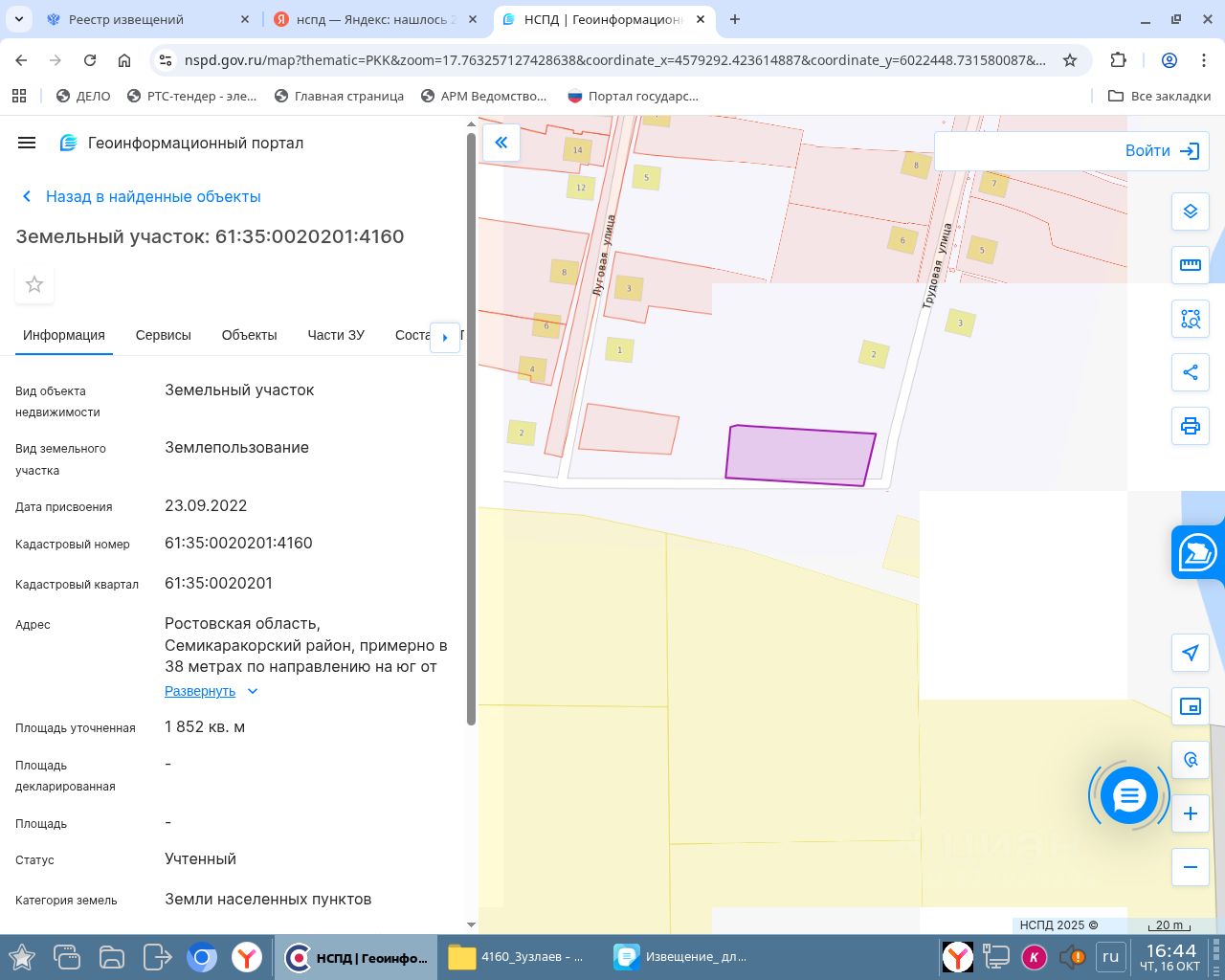The width and height of the screenshot is (1225, 980).
Task: Close the Реестр извещений tab
Action: (244, 19)
